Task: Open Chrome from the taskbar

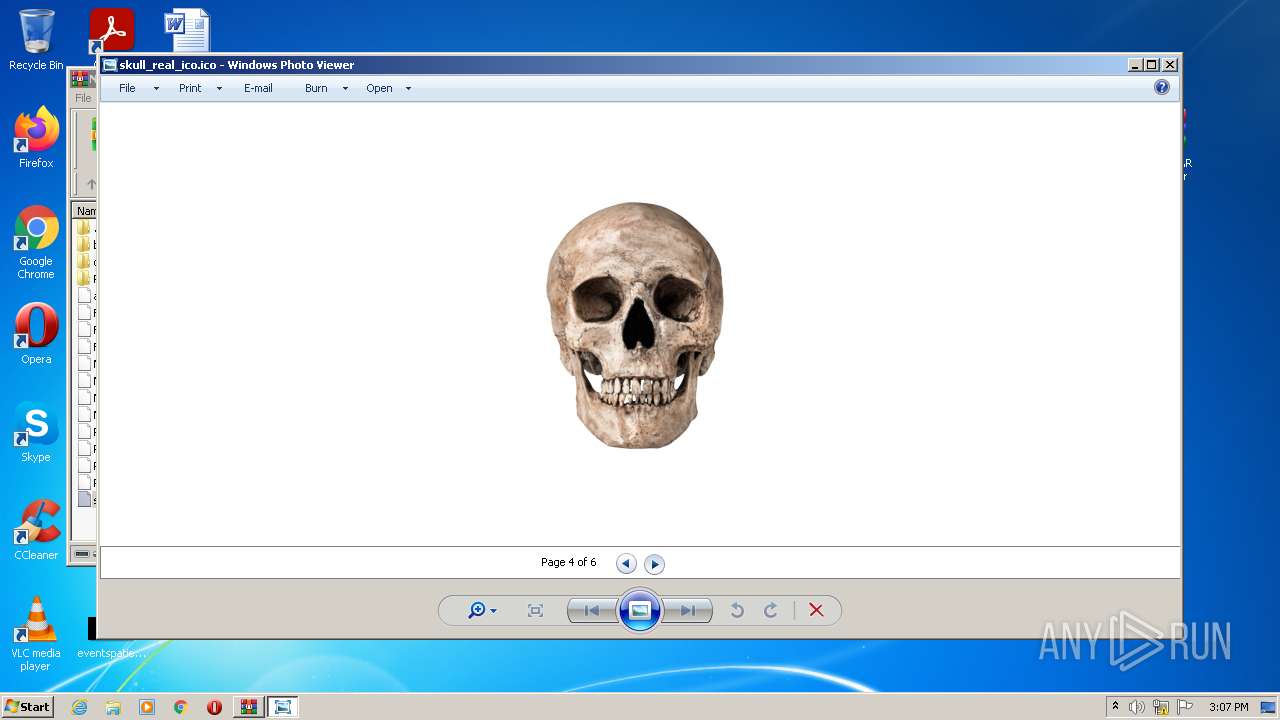Action: tap(181, 707)
